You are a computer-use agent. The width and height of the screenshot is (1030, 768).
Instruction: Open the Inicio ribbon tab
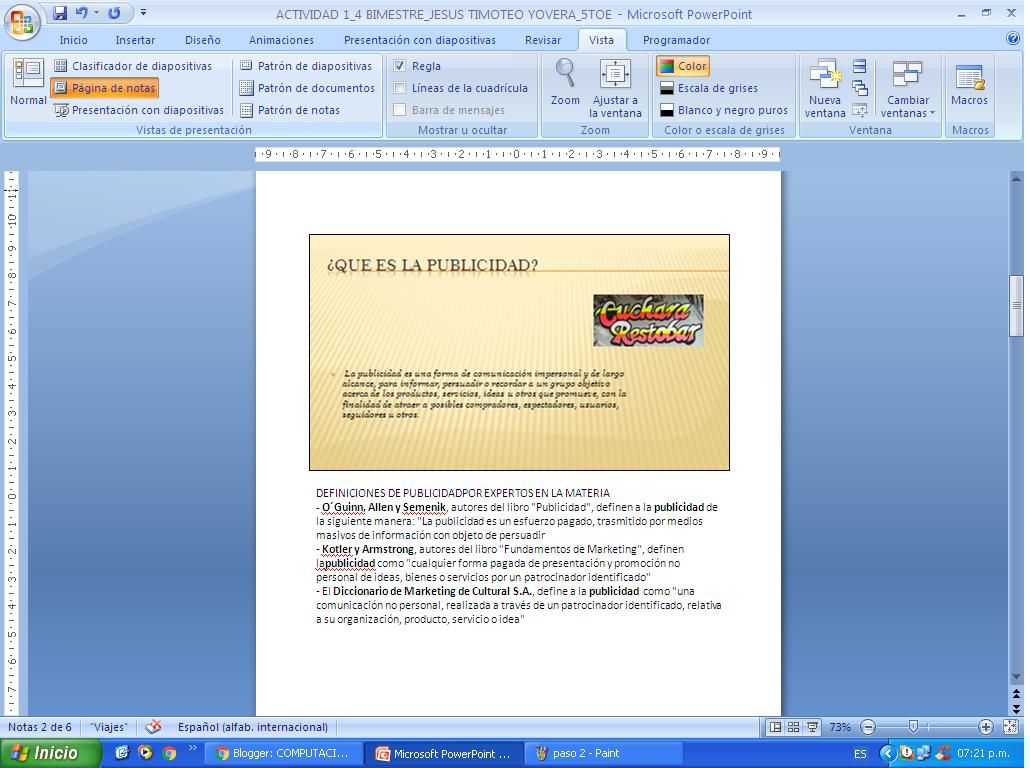point(74,40)
